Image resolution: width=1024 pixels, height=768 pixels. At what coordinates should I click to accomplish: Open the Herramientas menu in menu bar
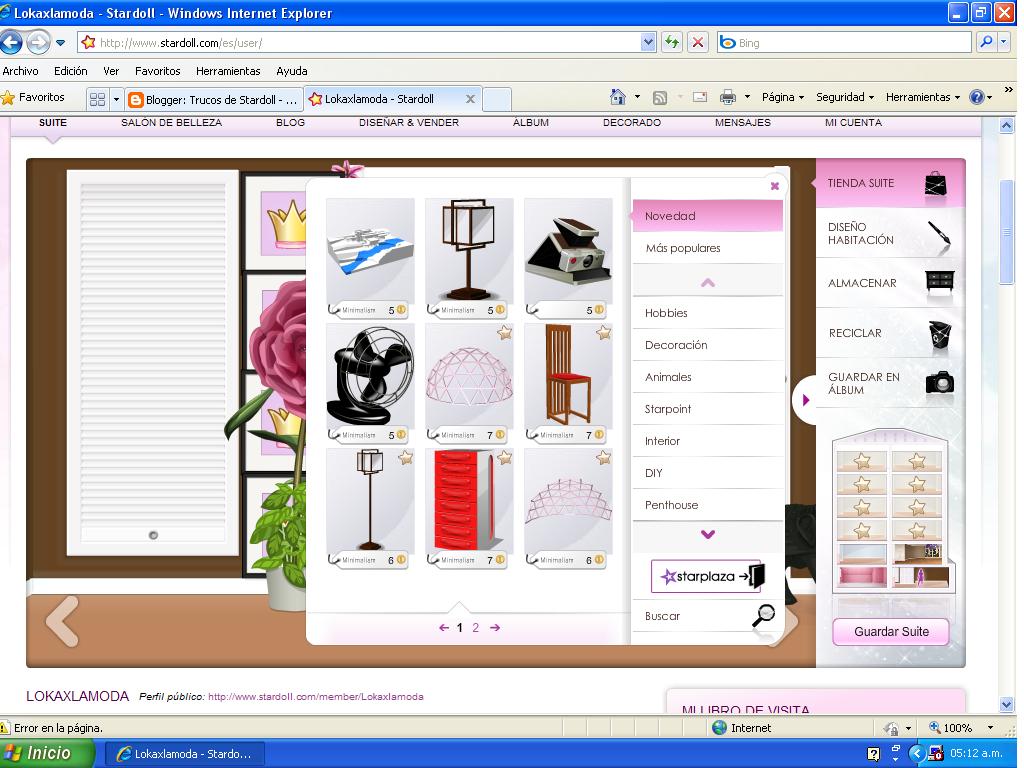coord(228,71)
